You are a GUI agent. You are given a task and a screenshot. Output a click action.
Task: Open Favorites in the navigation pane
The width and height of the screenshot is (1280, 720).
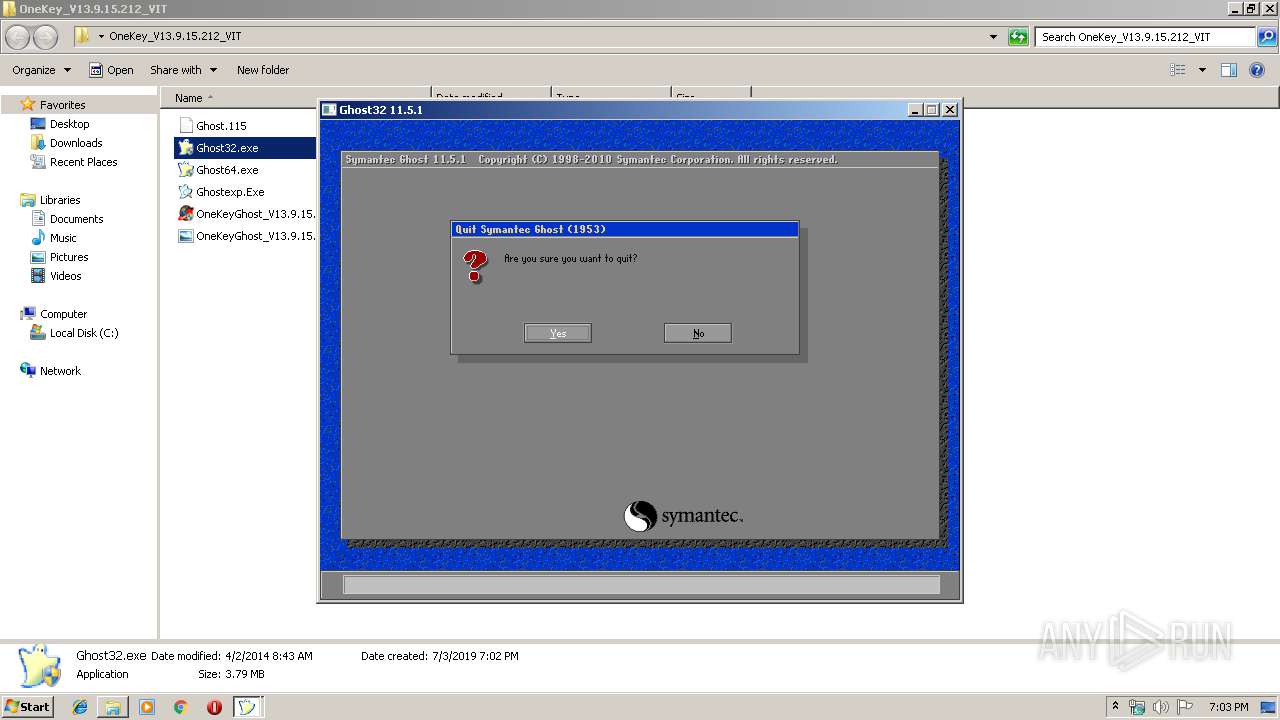tap(62, 105)
